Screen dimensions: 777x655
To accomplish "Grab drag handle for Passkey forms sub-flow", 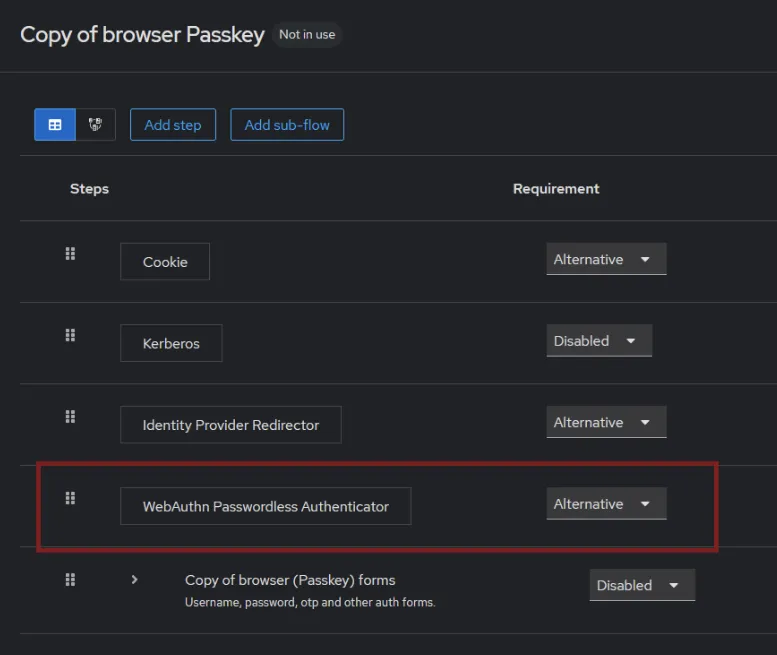I will (70, 580).
